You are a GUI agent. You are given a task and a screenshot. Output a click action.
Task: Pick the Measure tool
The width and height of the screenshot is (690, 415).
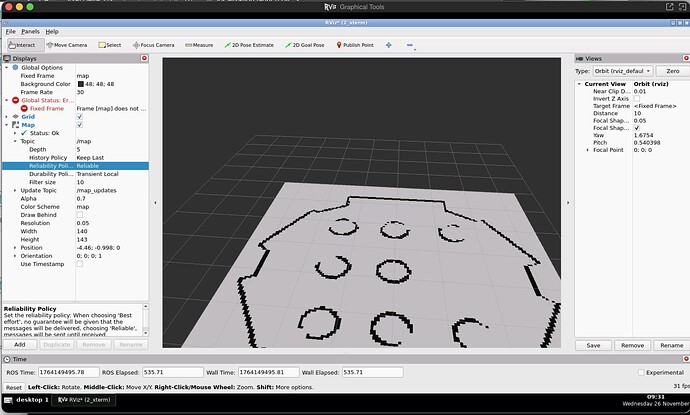point(198,44)
